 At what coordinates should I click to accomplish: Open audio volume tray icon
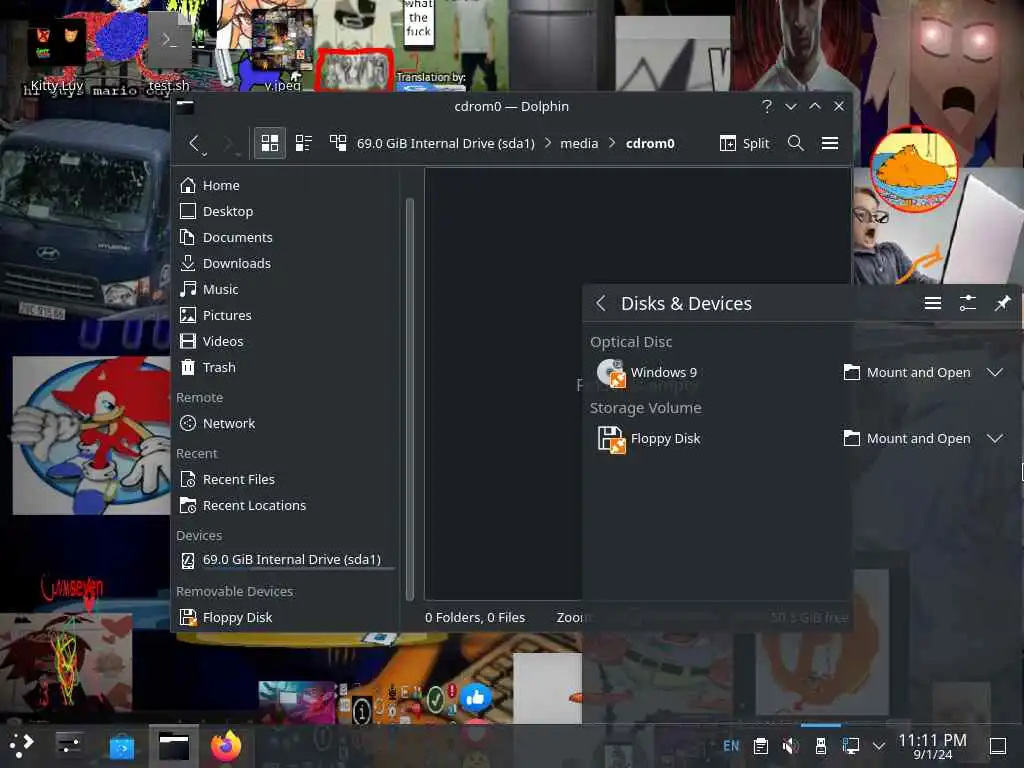click(790, 746)
